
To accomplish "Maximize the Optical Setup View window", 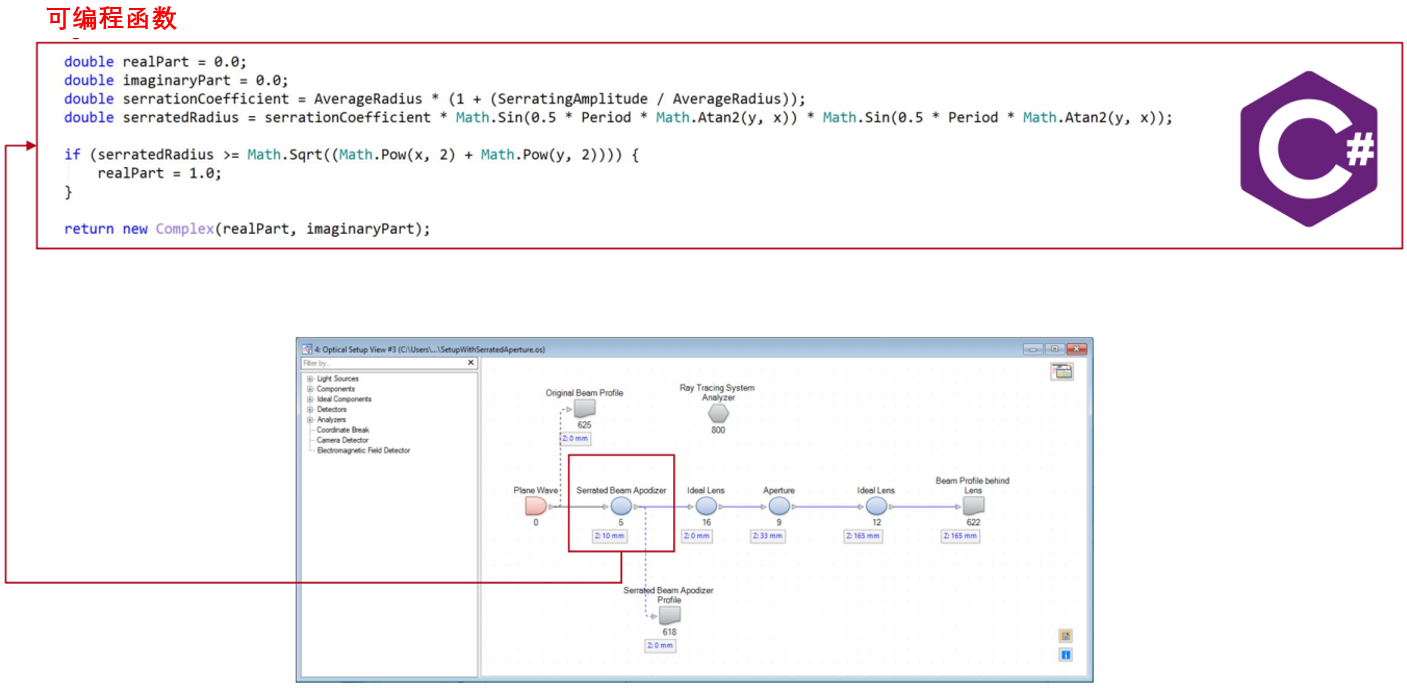I will click(1054, 349).
